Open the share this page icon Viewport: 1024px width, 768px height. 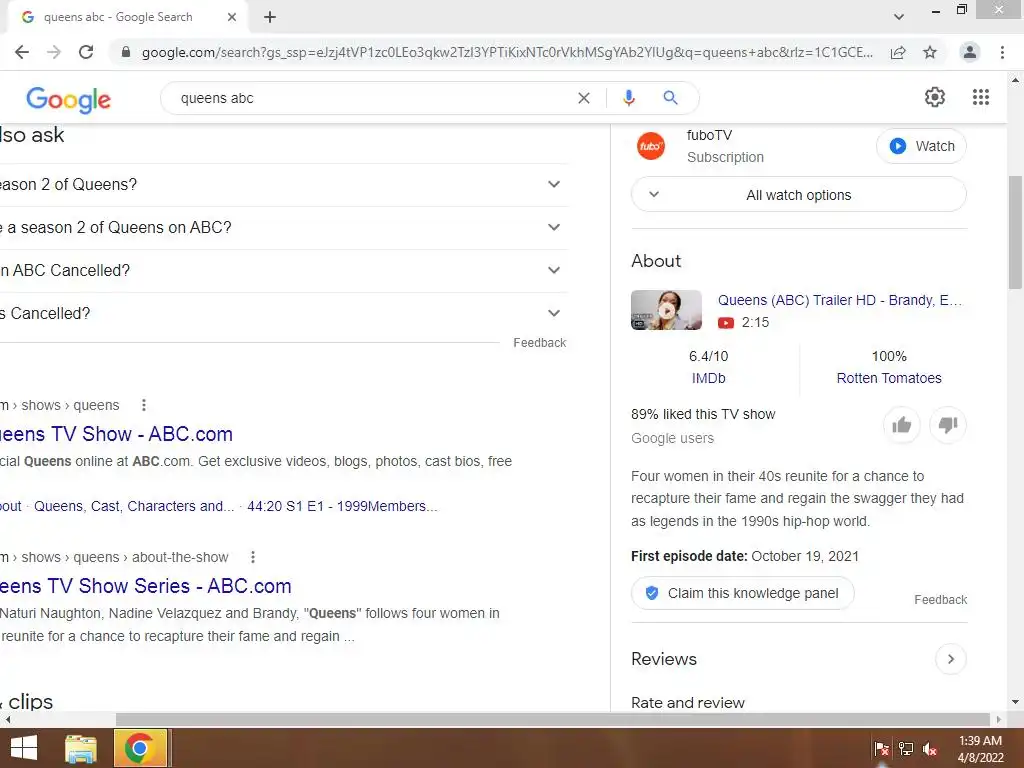pyautogui.click(x=898, y=52)
